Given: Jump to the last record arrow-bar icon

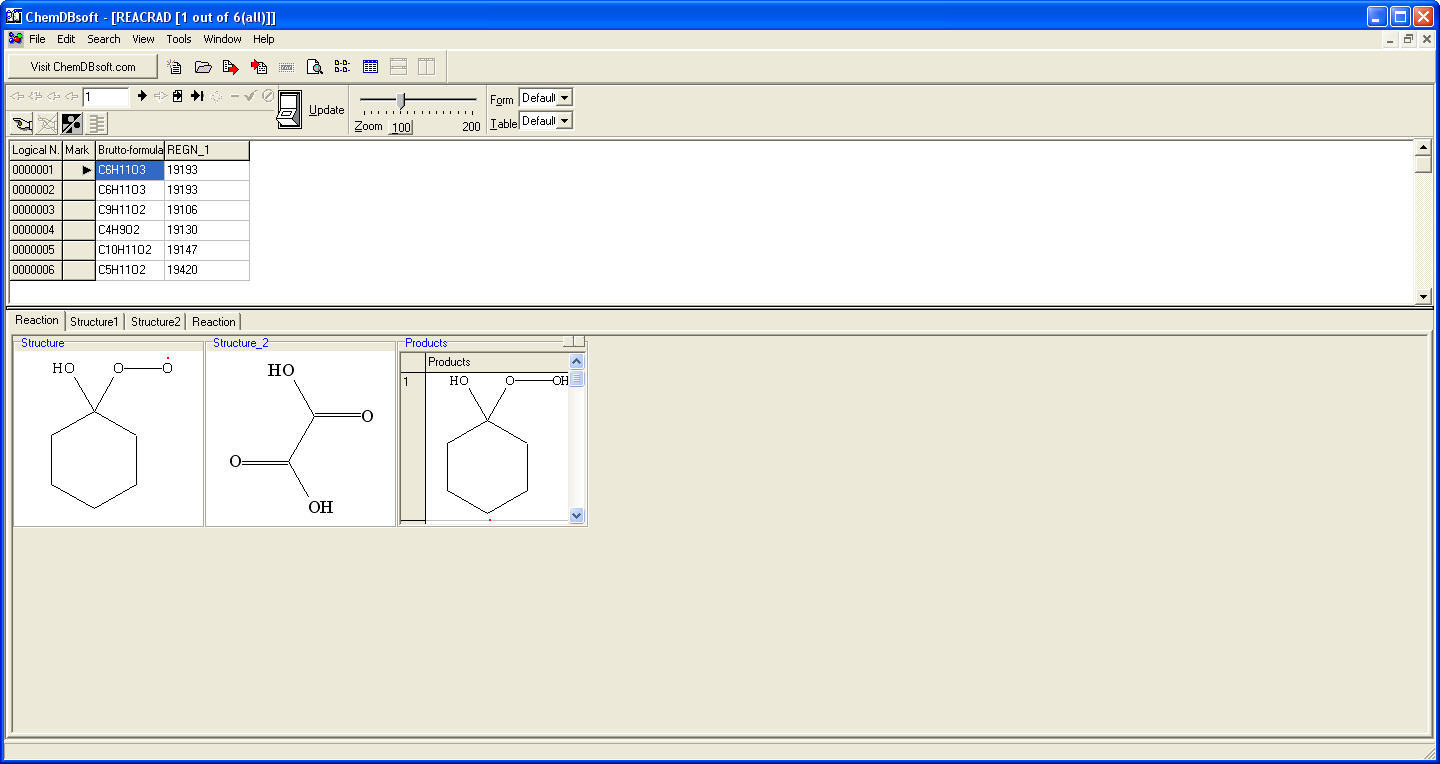Looking at the screenshot, I should point(197,96).
